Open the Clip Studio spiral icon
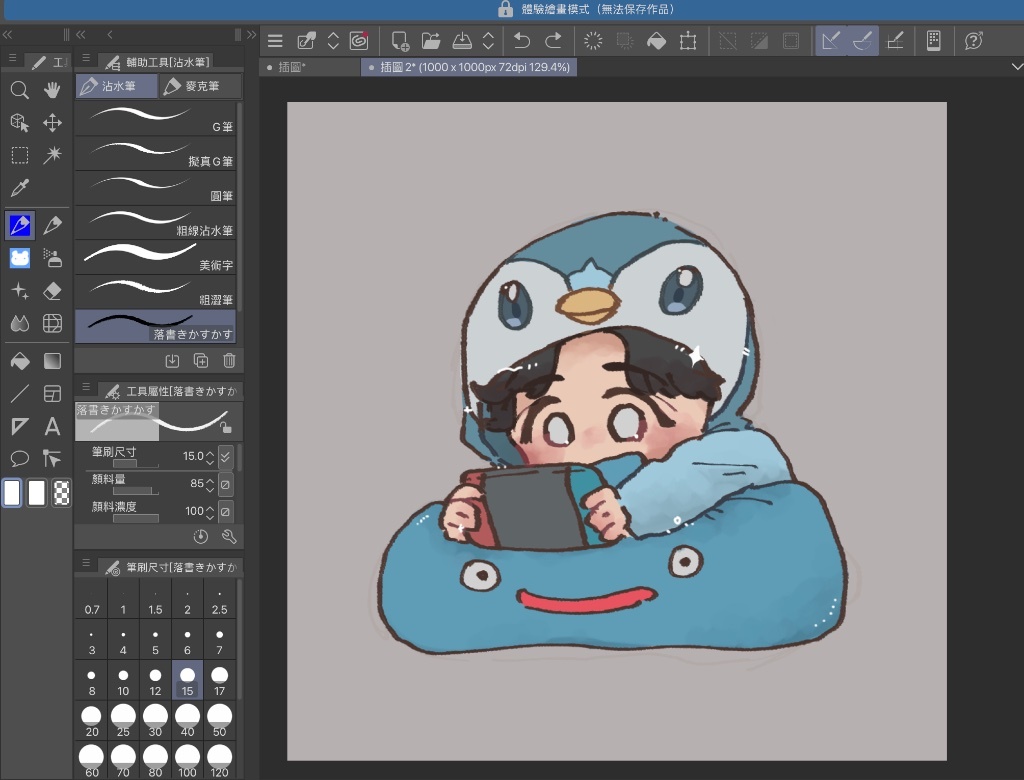Image resolution: width=1024 pixels, height=780 pixels. point(359,41)
